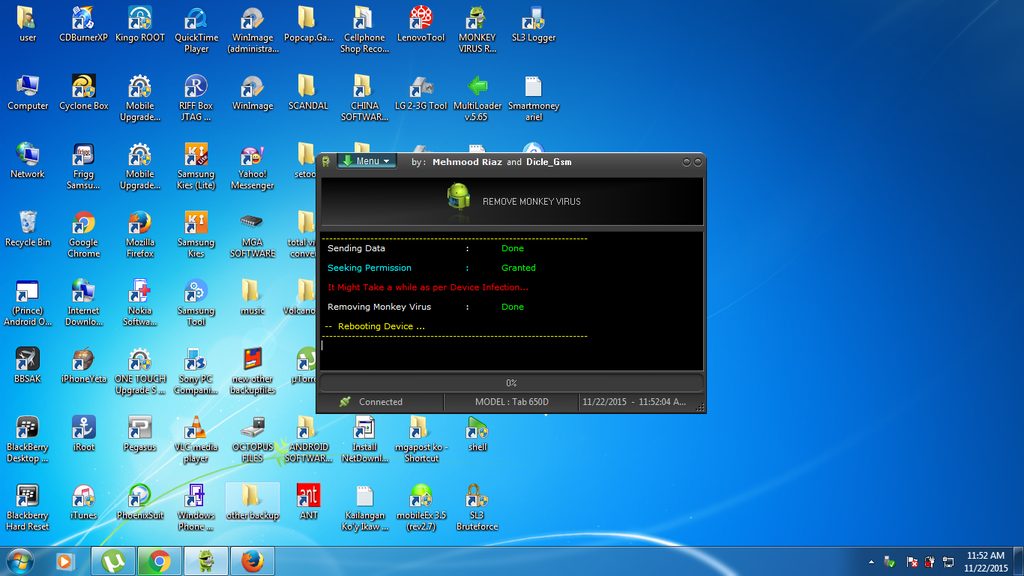Click the resize grip of the tool window
The image size is (1024, 576).
point(699,407)
